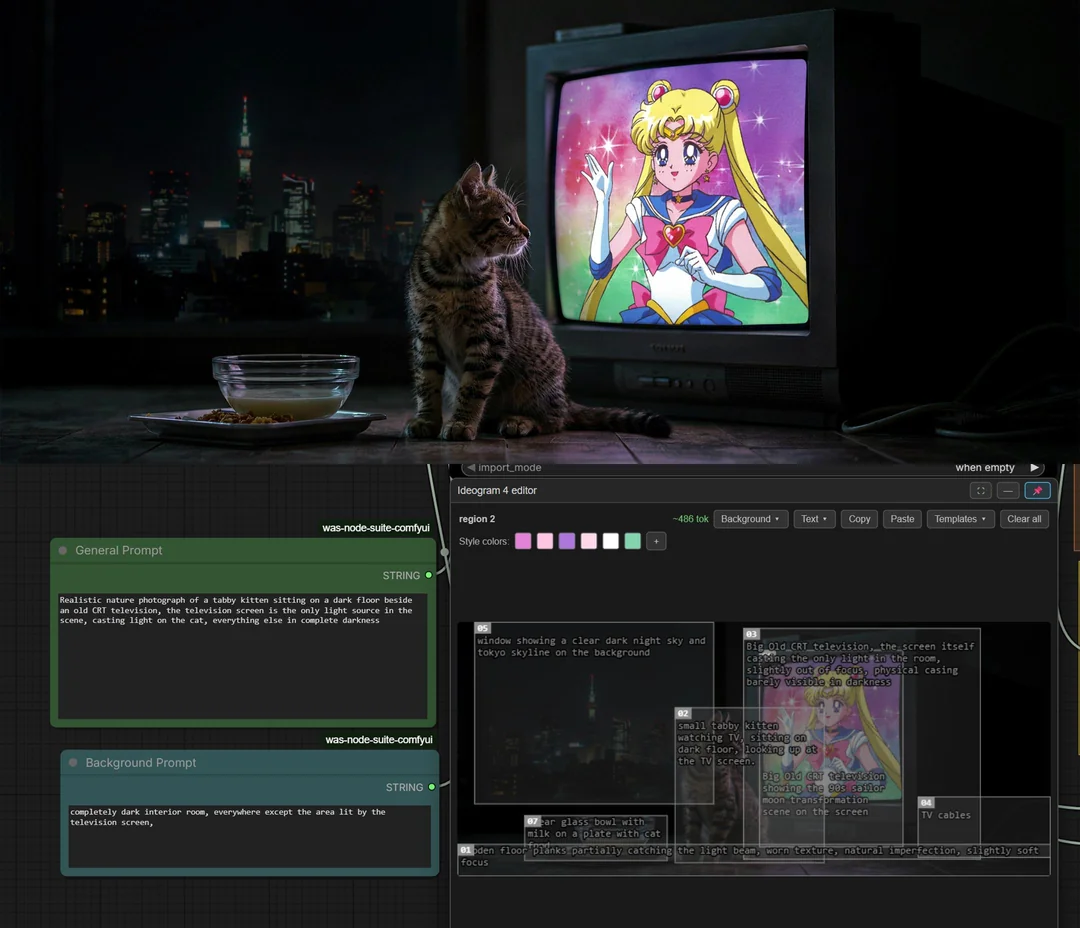The width and height of the screenshot is (1080, 928).
Task: Open the Text dropdown
Action: click(x=813, y=519)
